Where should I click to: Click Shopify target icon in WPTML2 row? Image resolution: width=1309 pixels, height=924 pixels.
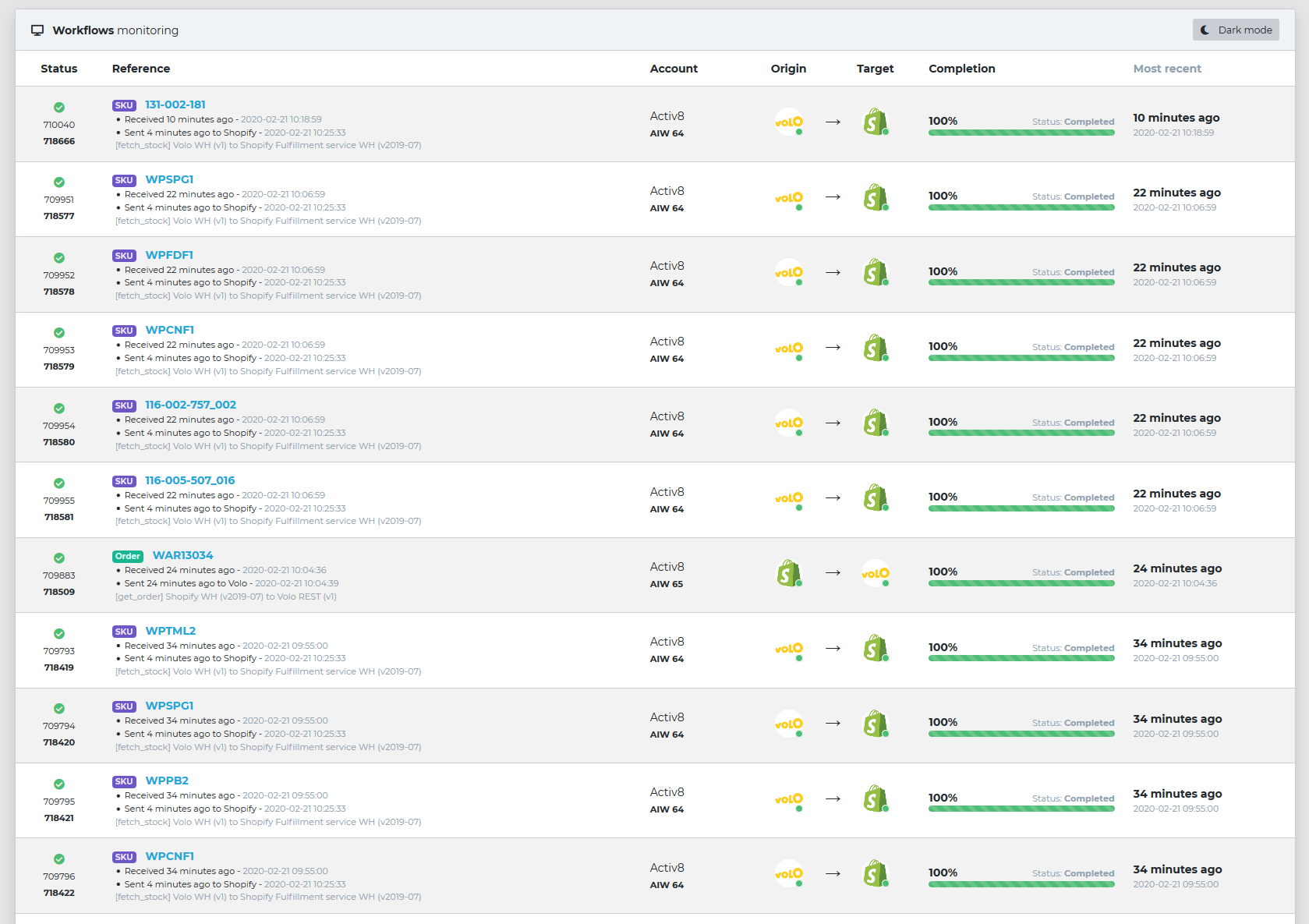(x=876, y=648)
